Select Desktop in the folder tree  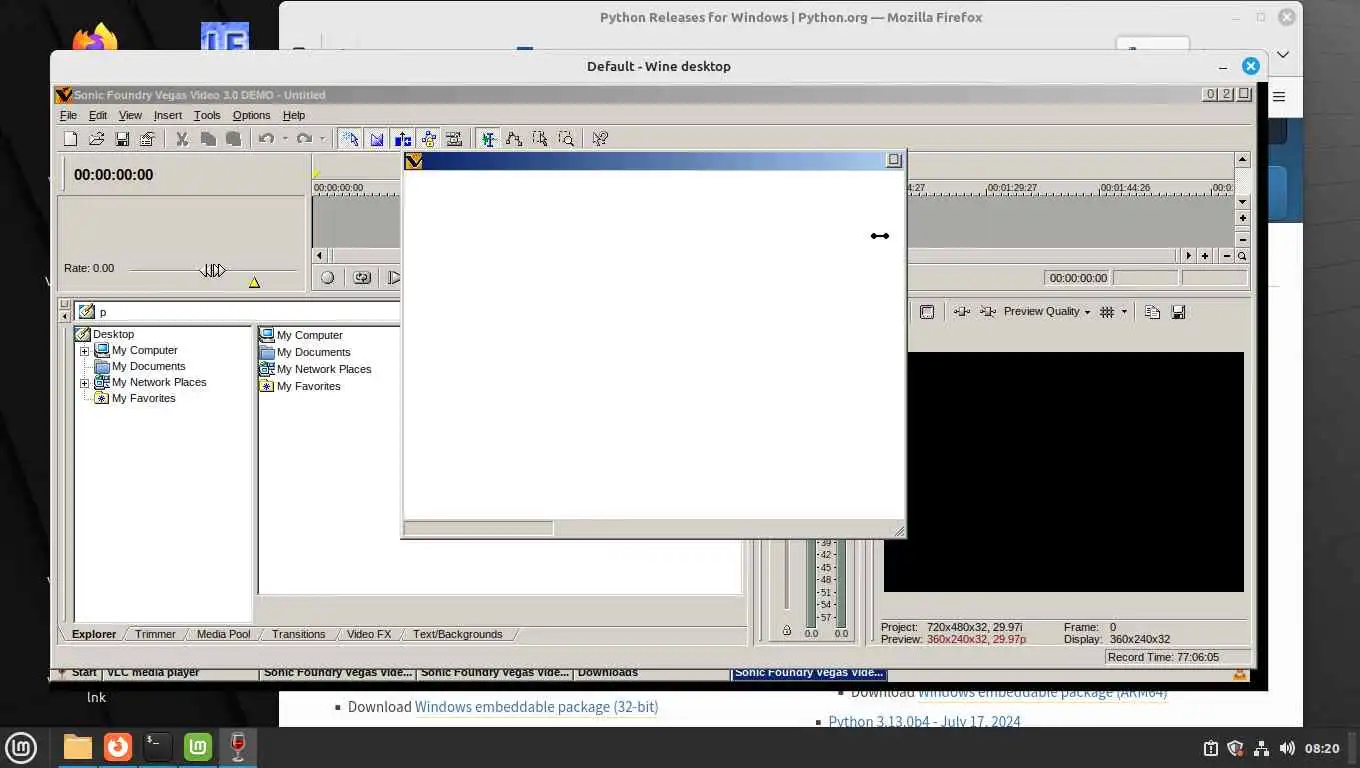[113, 334]
